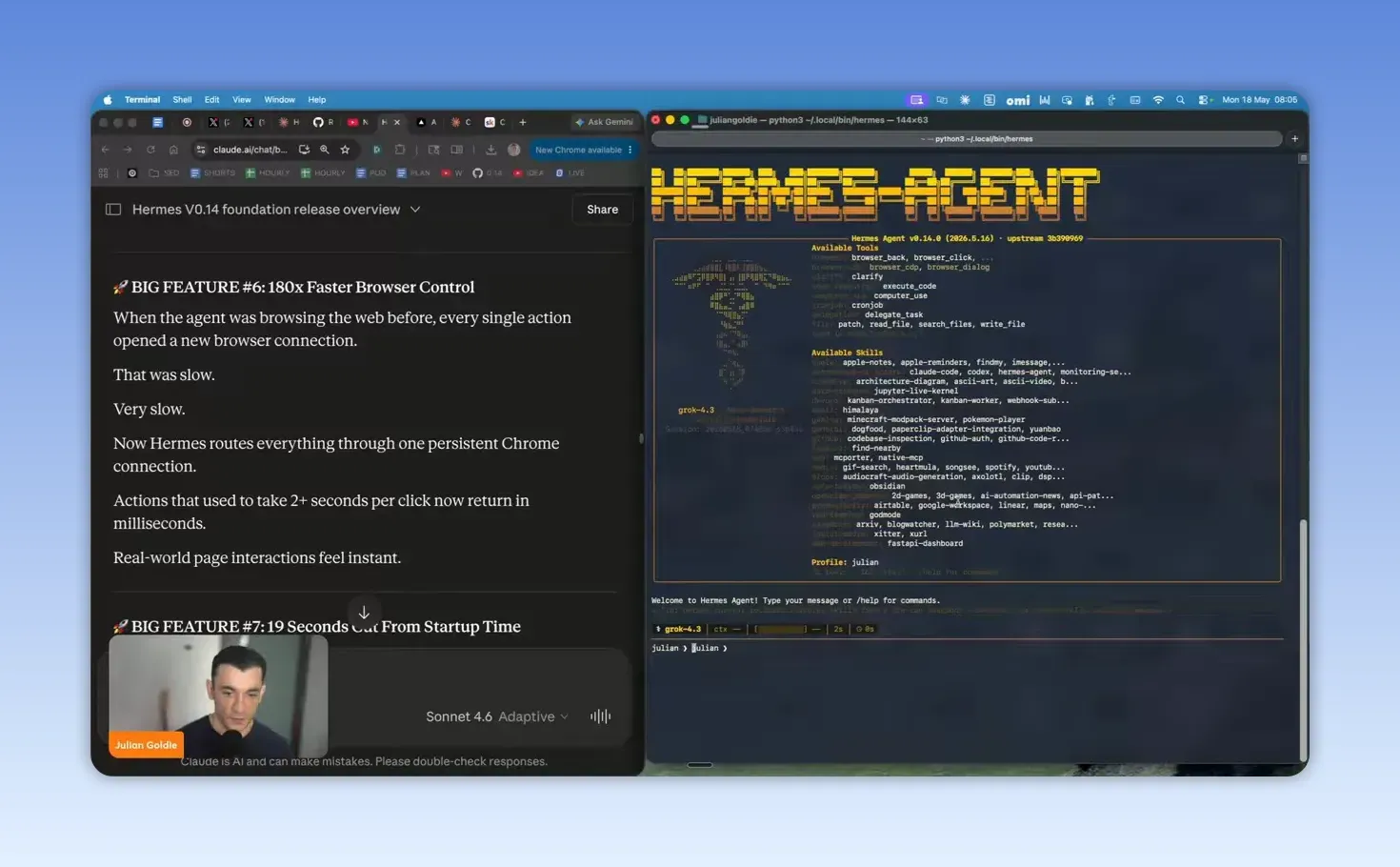Click the Mon 18 May 08:05 clock

point(1259,100)
